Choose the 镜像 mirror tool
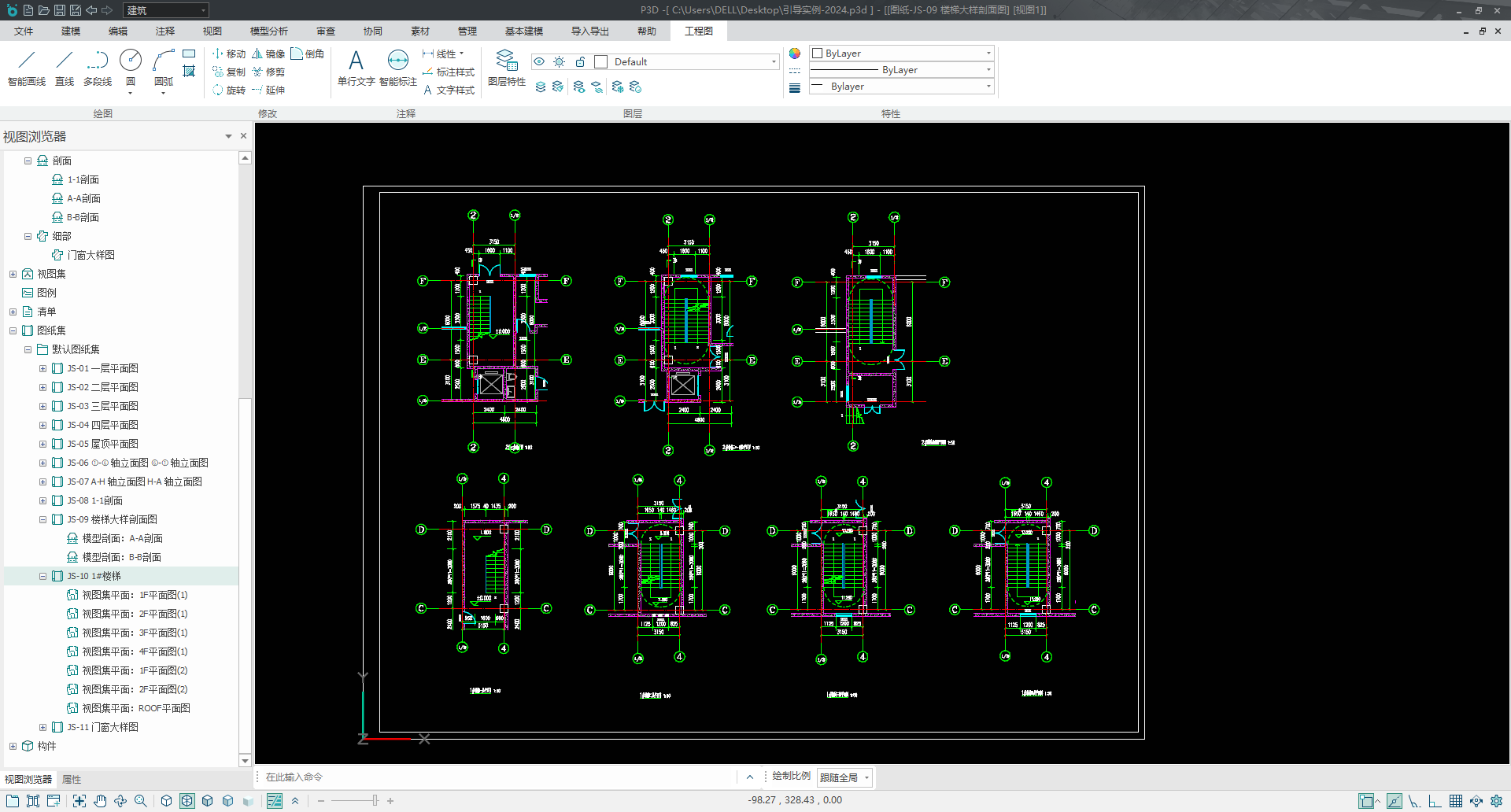 coord(268,54)
